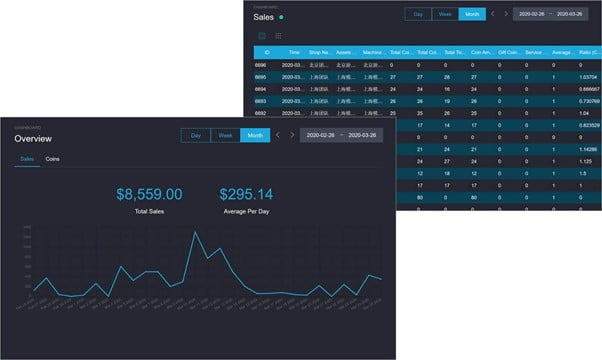Viewport: 602px width, 360px height.
Task: Switch Sales panel to table list view icon
Action: [x=262, y=36]
